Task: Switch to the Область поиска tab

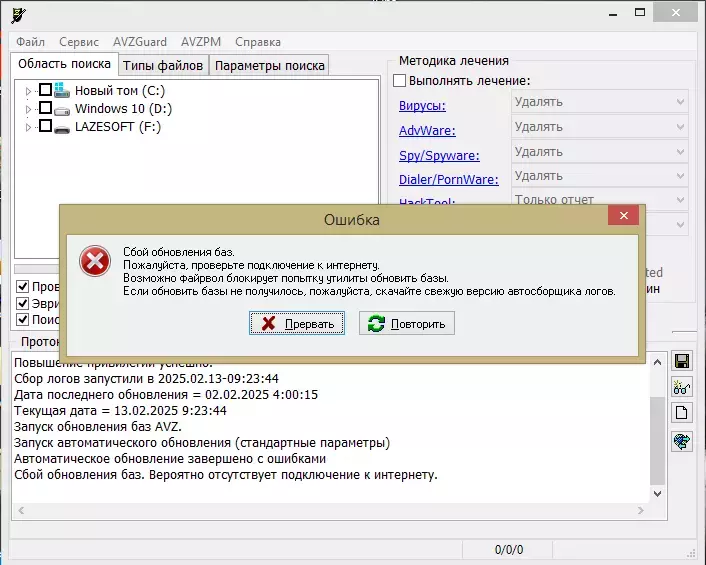Action: [x=64, y=64]
